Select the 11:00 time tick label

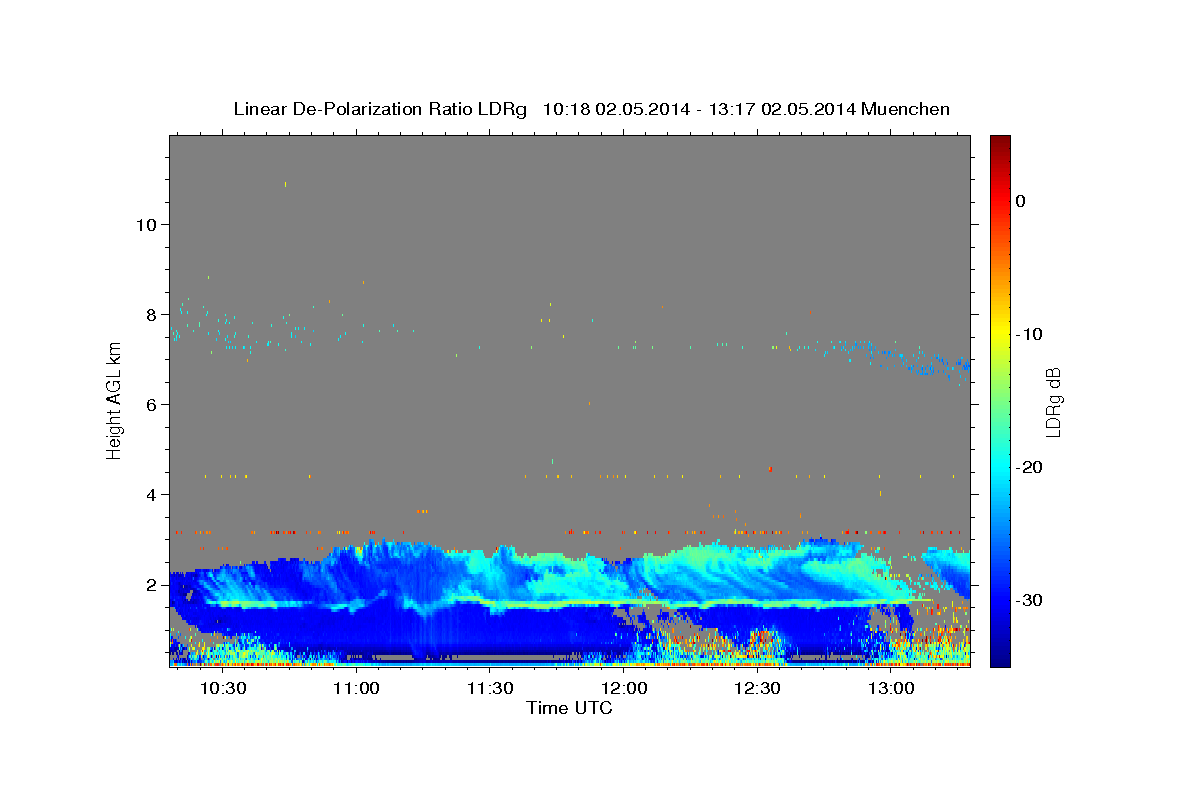356,689
